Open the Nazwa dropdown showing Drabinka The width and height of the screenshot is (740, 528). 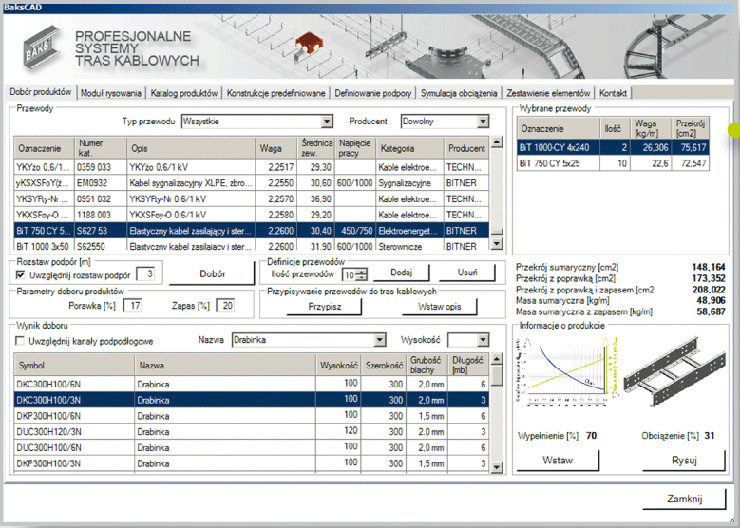(x=380, y=340)
